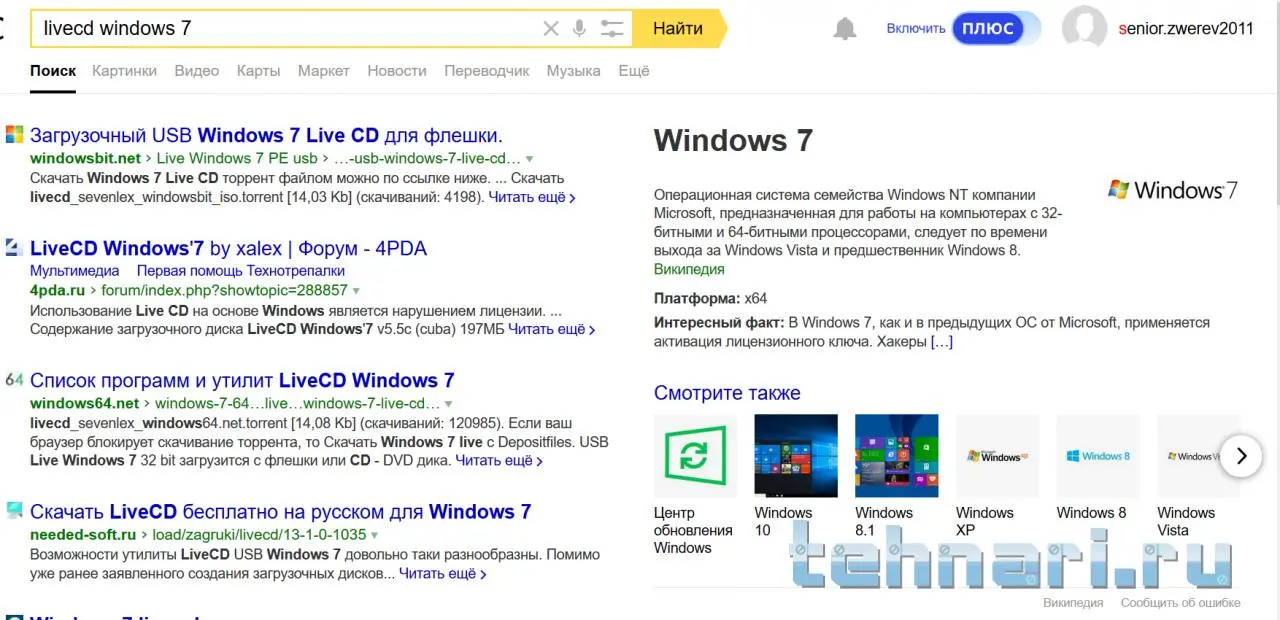Expand Читать ещё under 4PDA result
This screenshot has width=1280, height=620.
pyautogui.click(x=552, y=329)
